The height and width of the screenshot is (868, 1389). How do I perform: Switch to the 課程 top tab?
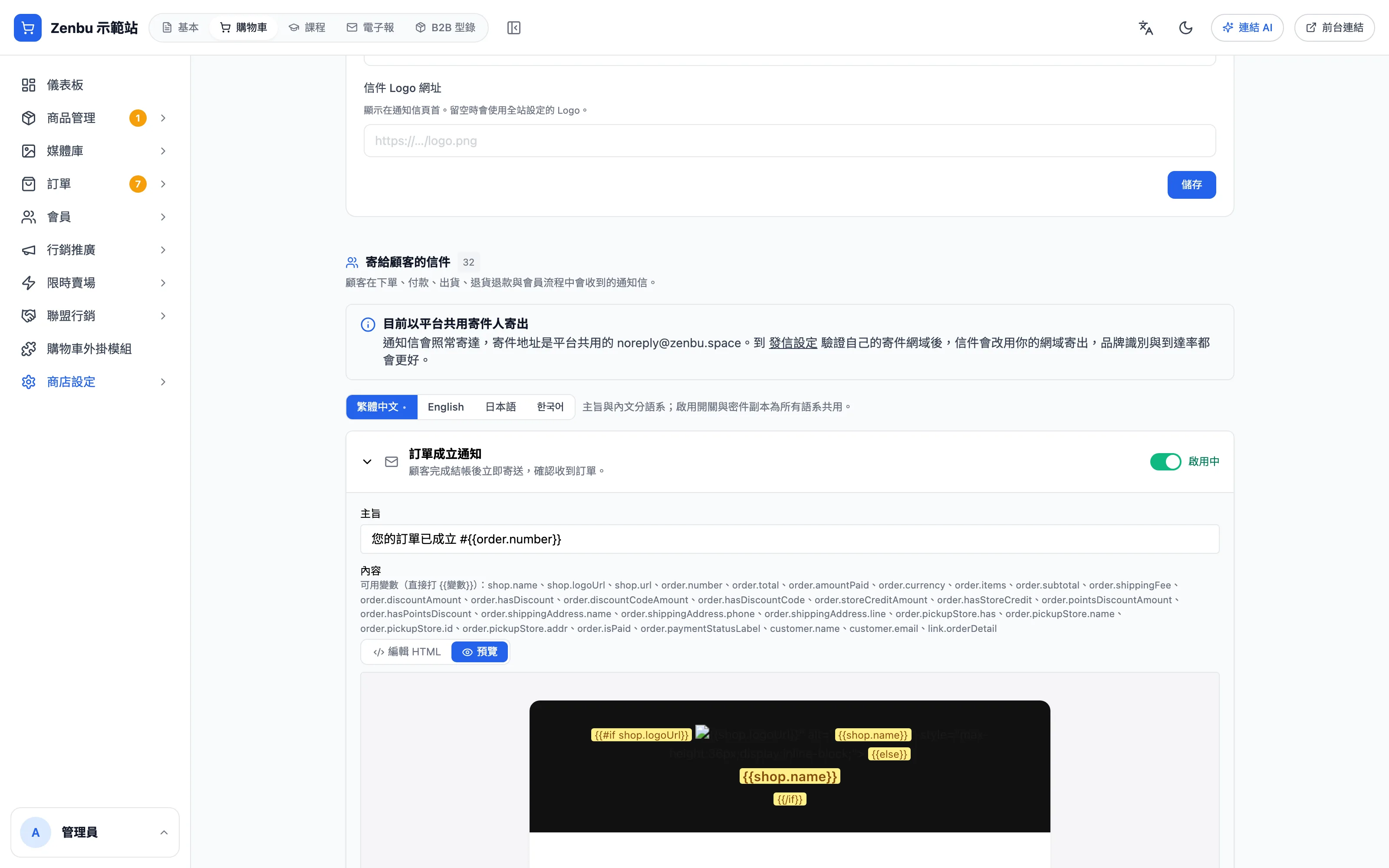click(307, 27)
